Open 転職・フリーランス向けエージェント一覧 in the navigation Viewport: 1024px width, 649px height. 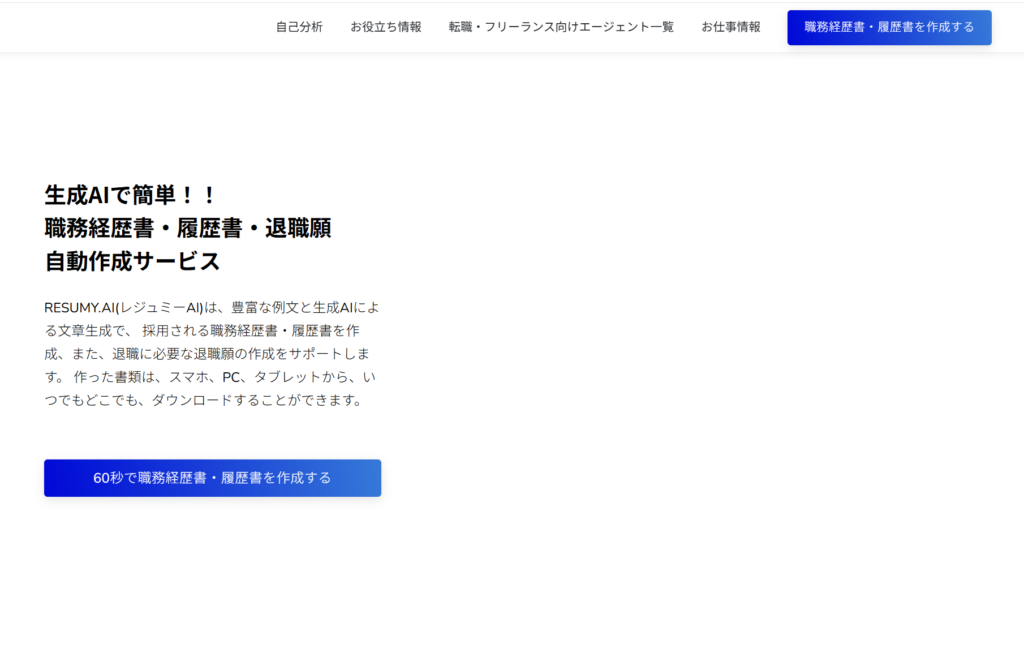(x=561, y=27)
